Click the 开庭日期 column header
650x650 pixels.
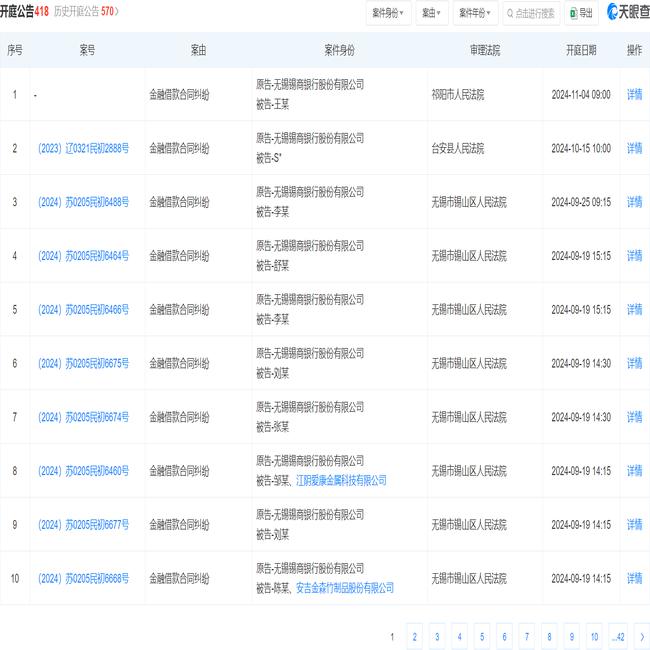(x=581, y=50)
